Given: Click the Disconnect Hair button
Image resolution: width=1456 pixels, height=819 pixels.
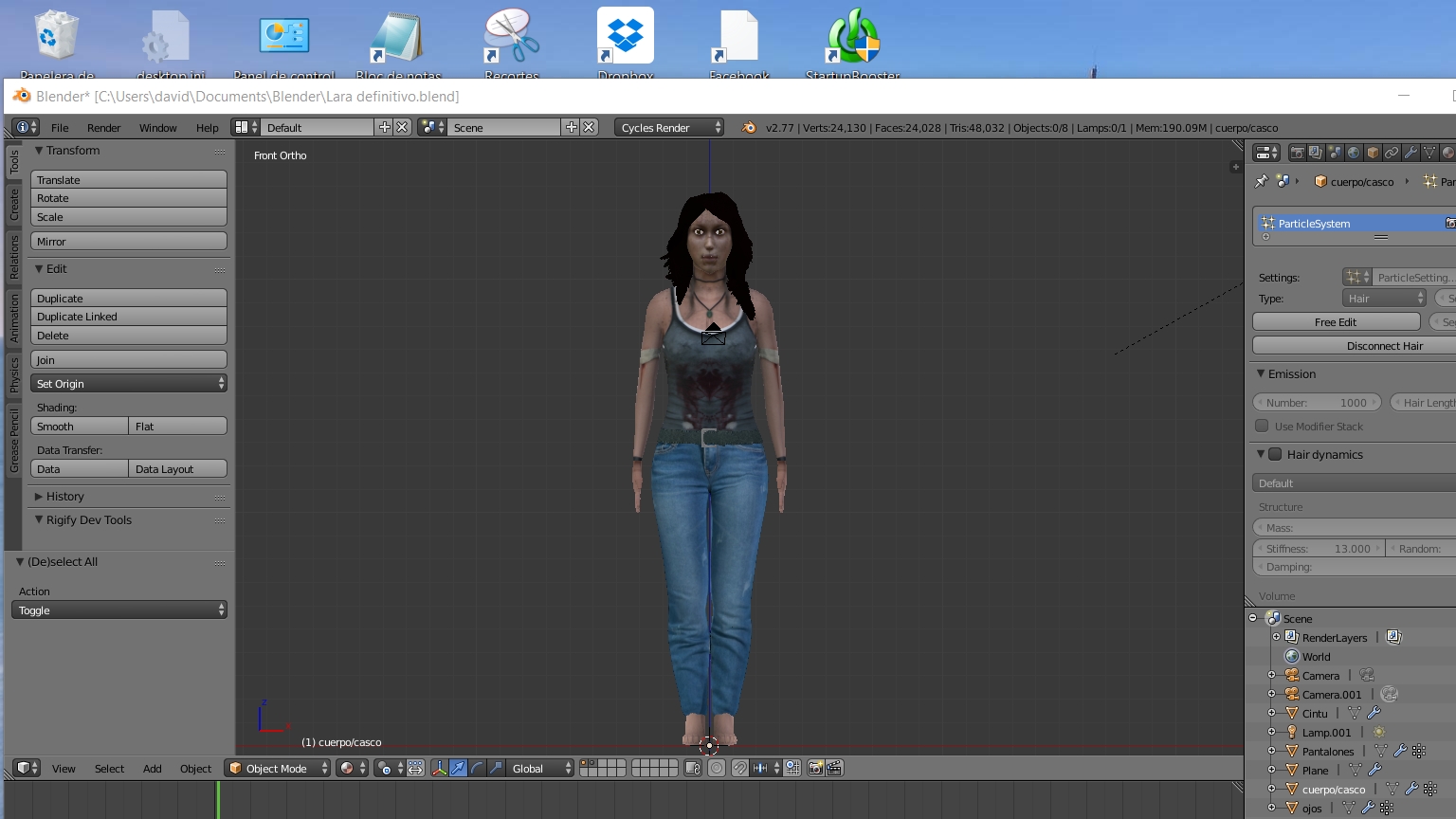Looking at the screenshot, I should 1384,346.
